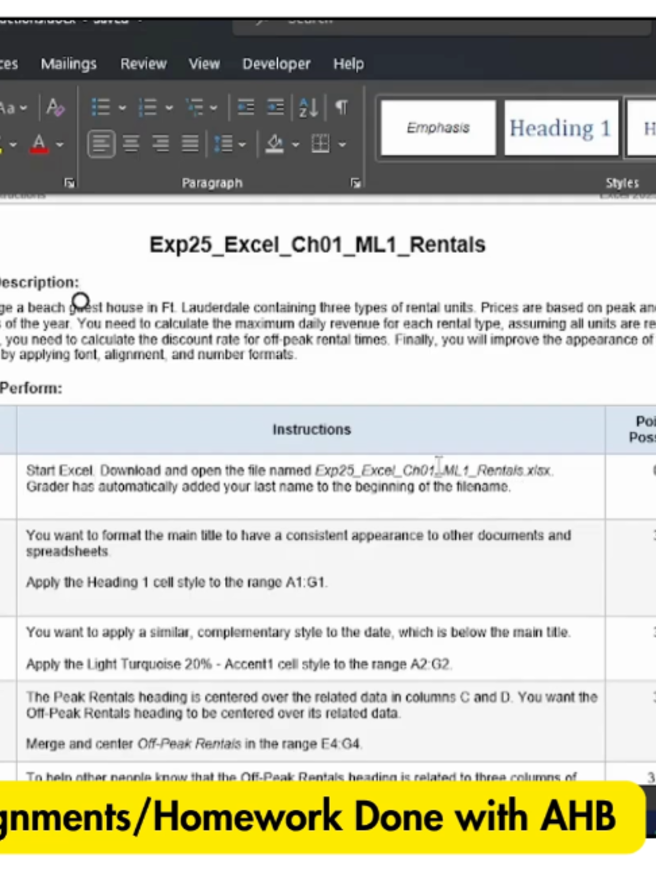
Task: Toggle Show/Hide paragraph marks
Action: (x=342, y=107)
